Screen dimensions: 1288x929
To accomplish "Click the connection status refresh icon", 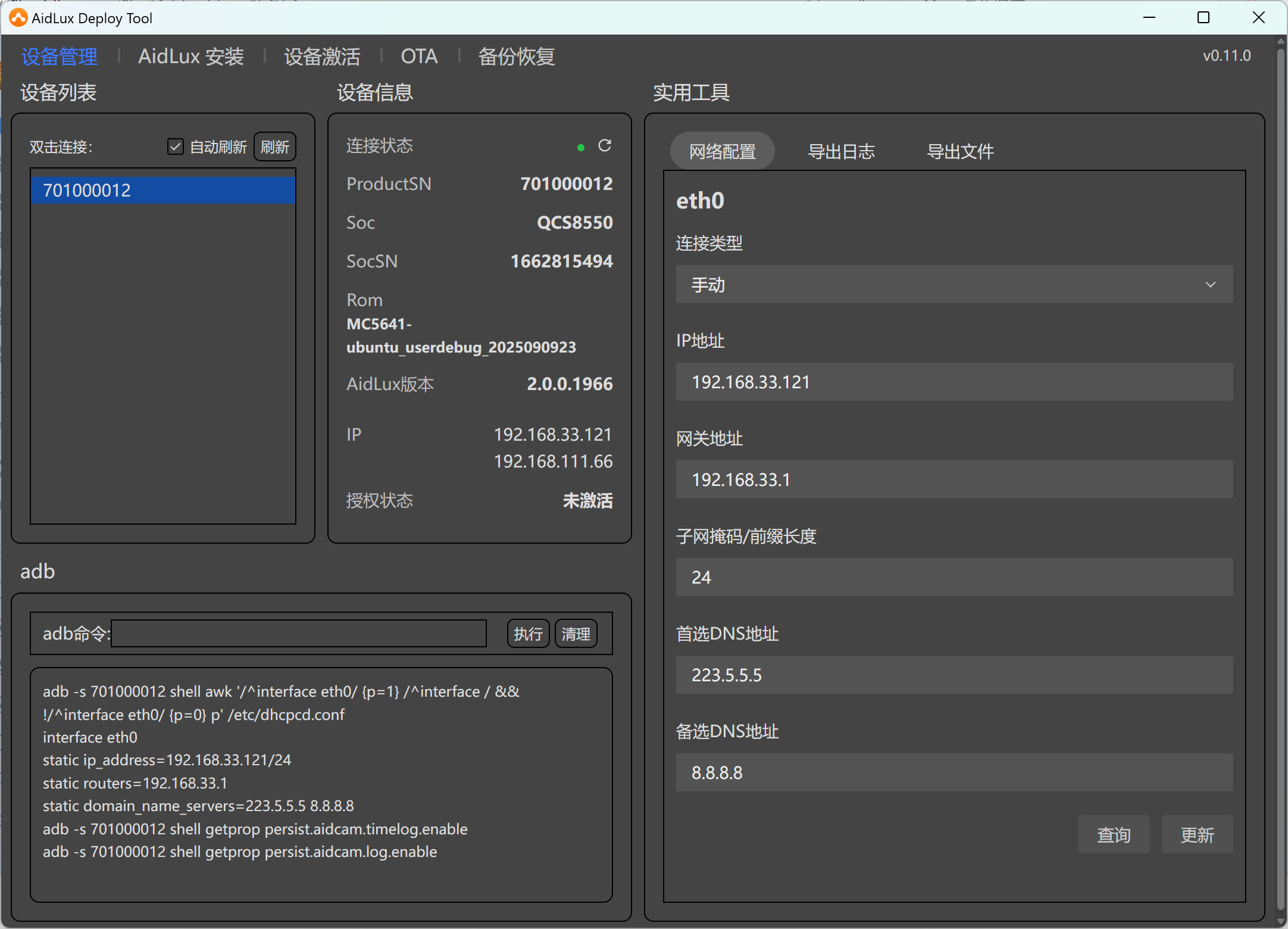I will (604, 146).
